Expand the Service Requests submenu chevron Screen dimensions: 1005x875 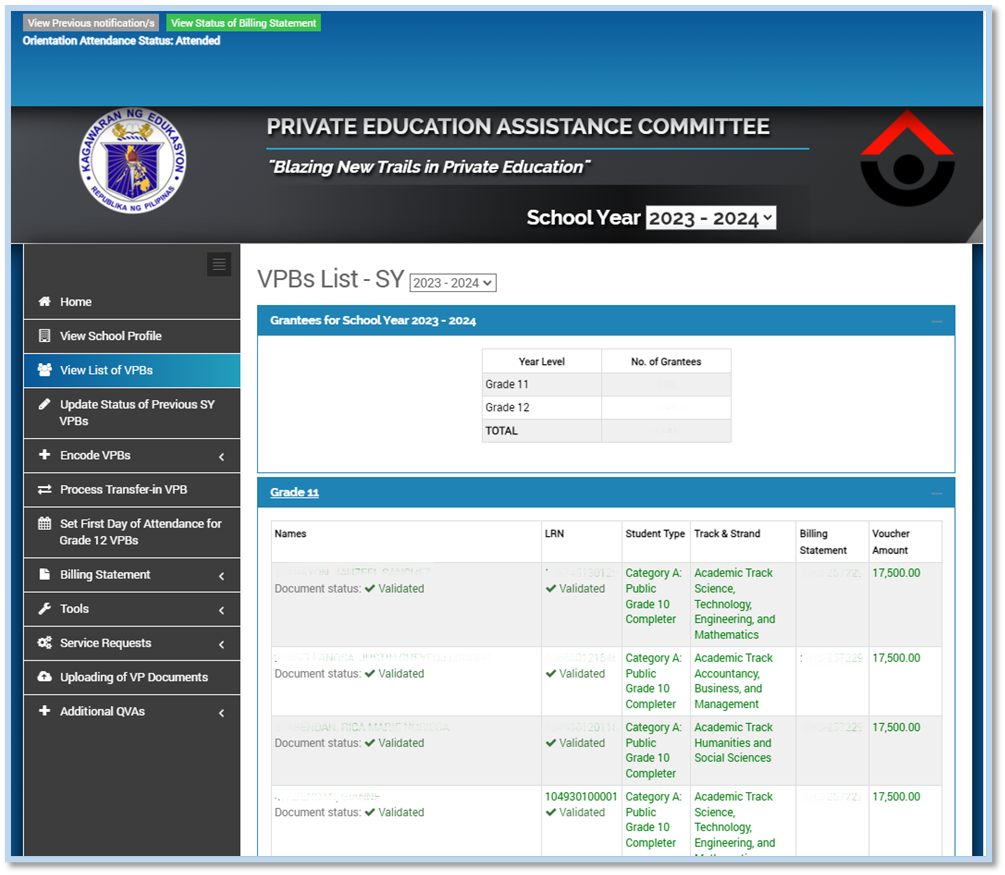[222, 644]
